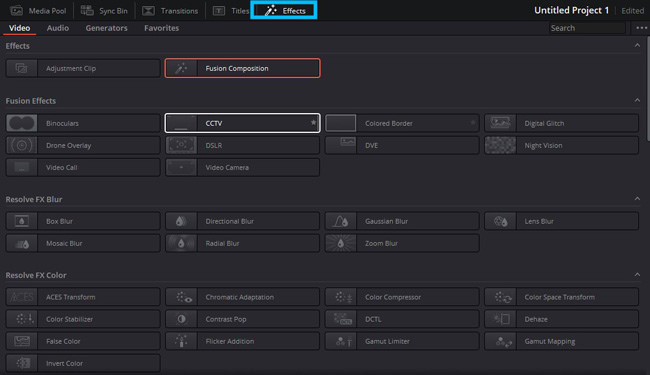Click the Night Vision effect thumbnail
The image size is (650, 375).
click(x=500, y=145)
